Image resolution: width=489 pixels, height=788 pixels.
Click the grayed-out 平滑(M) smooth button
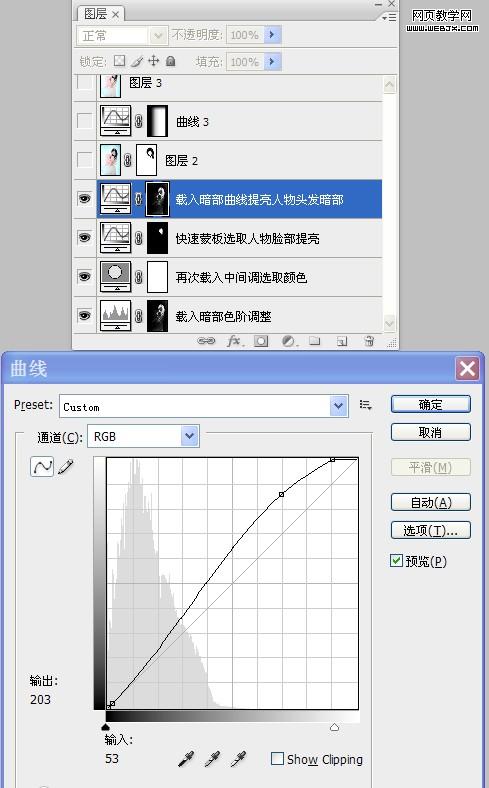point(431,467)
